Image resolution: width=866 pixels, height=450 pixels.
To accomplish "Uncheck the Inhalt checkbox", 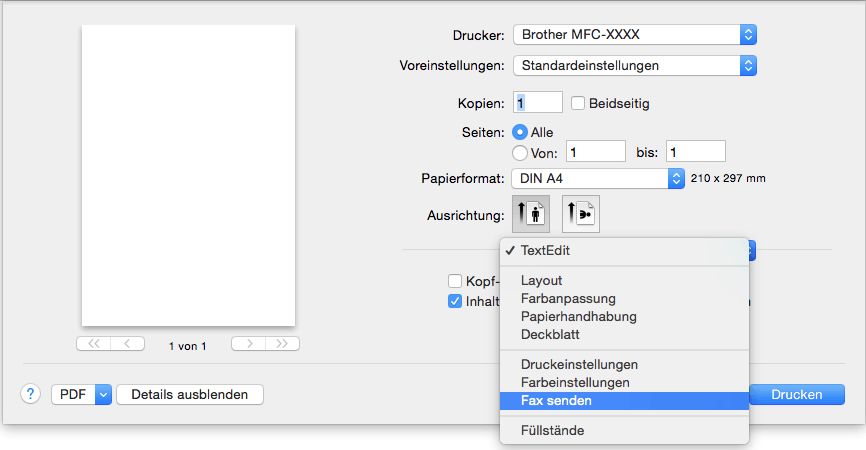I will pyautogui.click(x=455, y=301).
